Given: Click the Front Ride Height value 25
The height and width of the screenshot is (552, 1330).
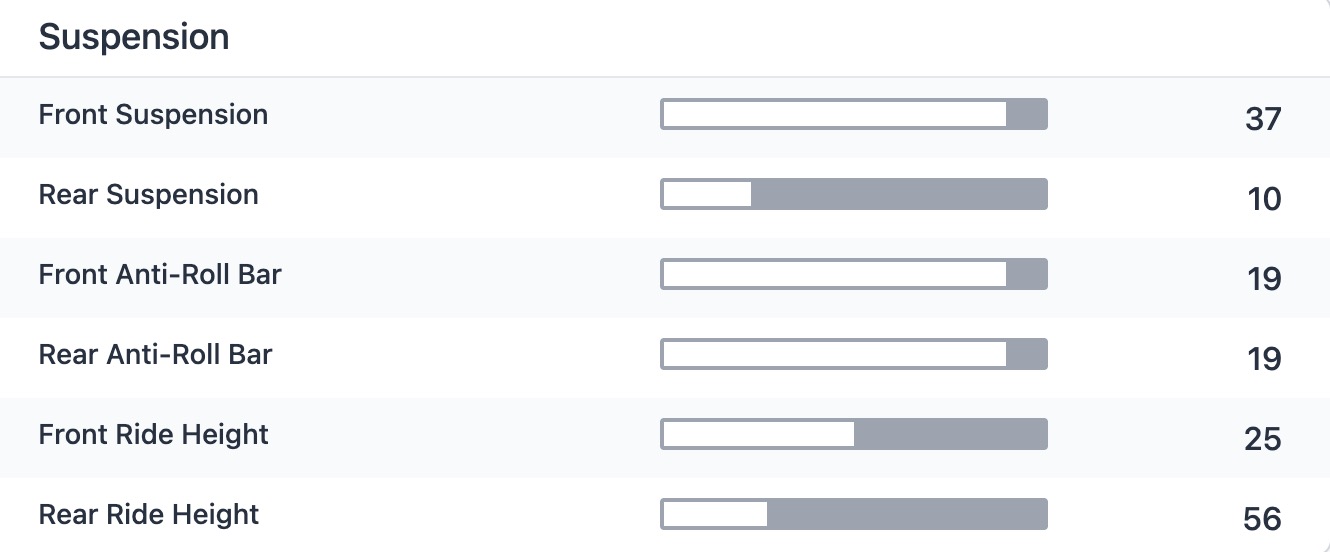Looking at the screenshot, I should [x=1263, y=439].
